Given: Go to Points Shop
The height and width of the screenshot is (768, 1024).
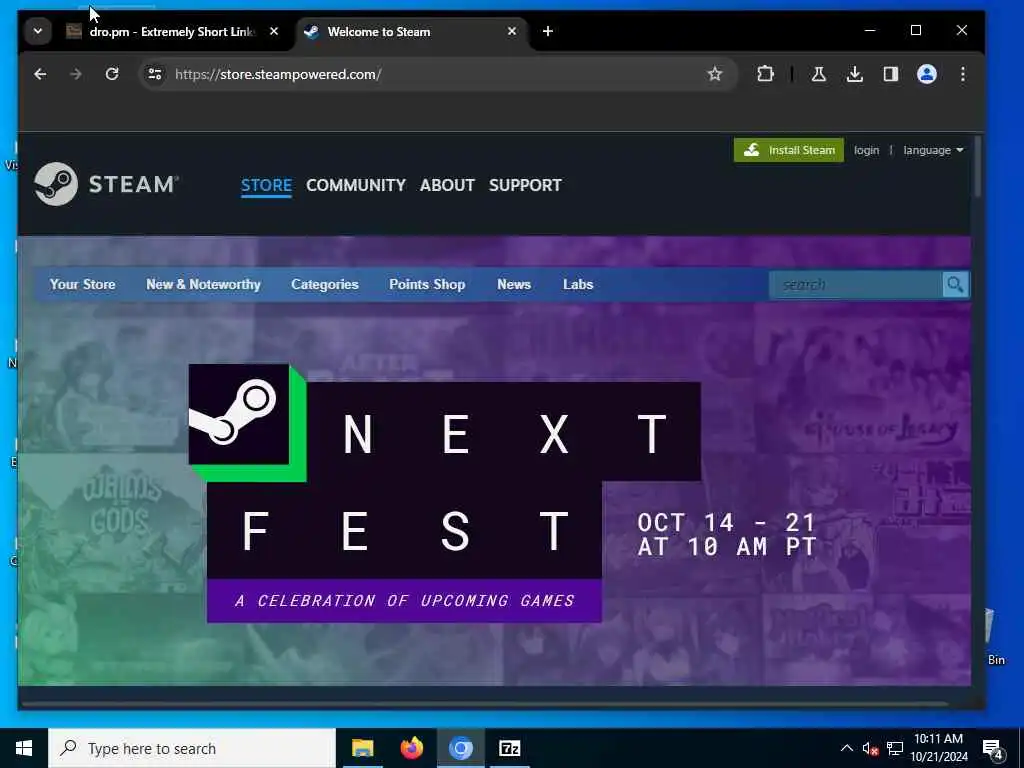Looking at the screenshot, I should click(x=427, y=285).
